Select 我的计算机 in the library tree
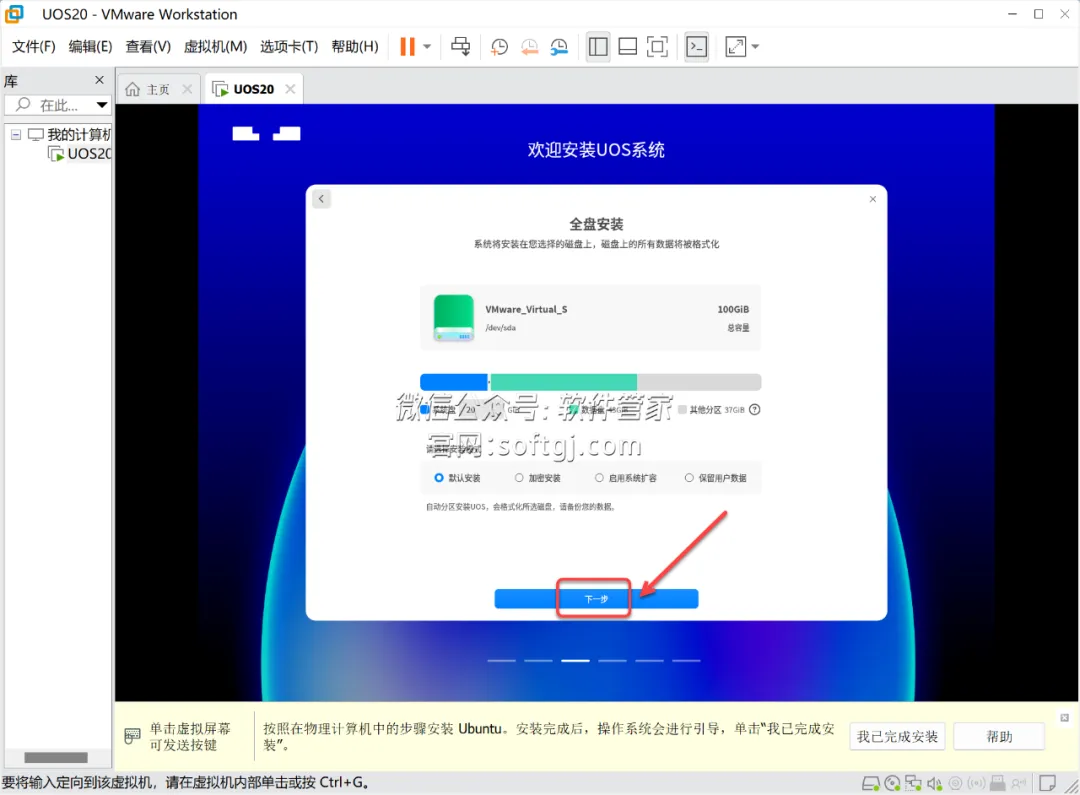Viewport: 1080px width, 795px height. click(x=70, y=134)
